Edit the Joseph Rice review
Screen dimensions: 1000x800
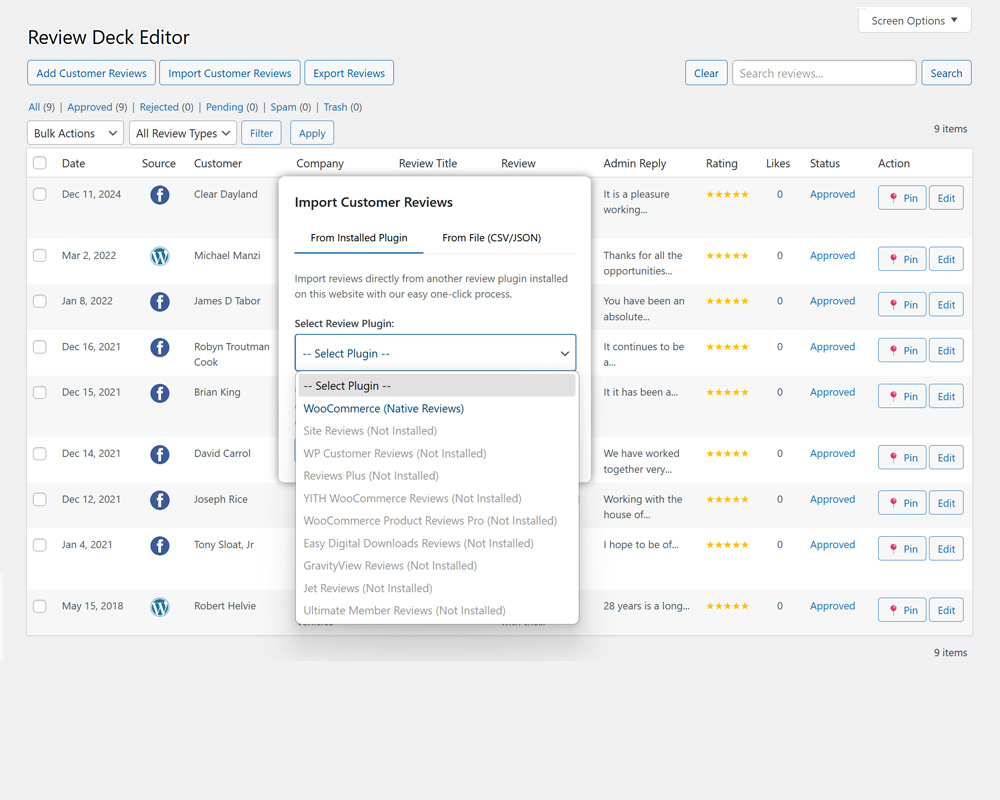(x=946, y=503)
